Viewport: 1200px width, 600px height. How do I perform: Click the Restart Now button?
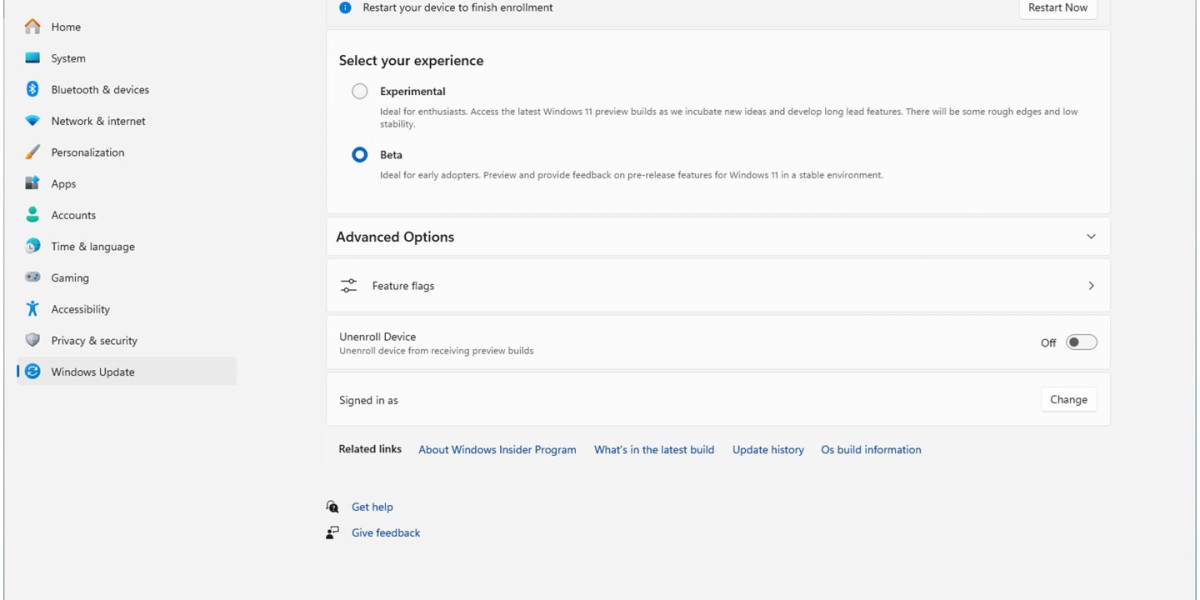[x=1058, y=7]
